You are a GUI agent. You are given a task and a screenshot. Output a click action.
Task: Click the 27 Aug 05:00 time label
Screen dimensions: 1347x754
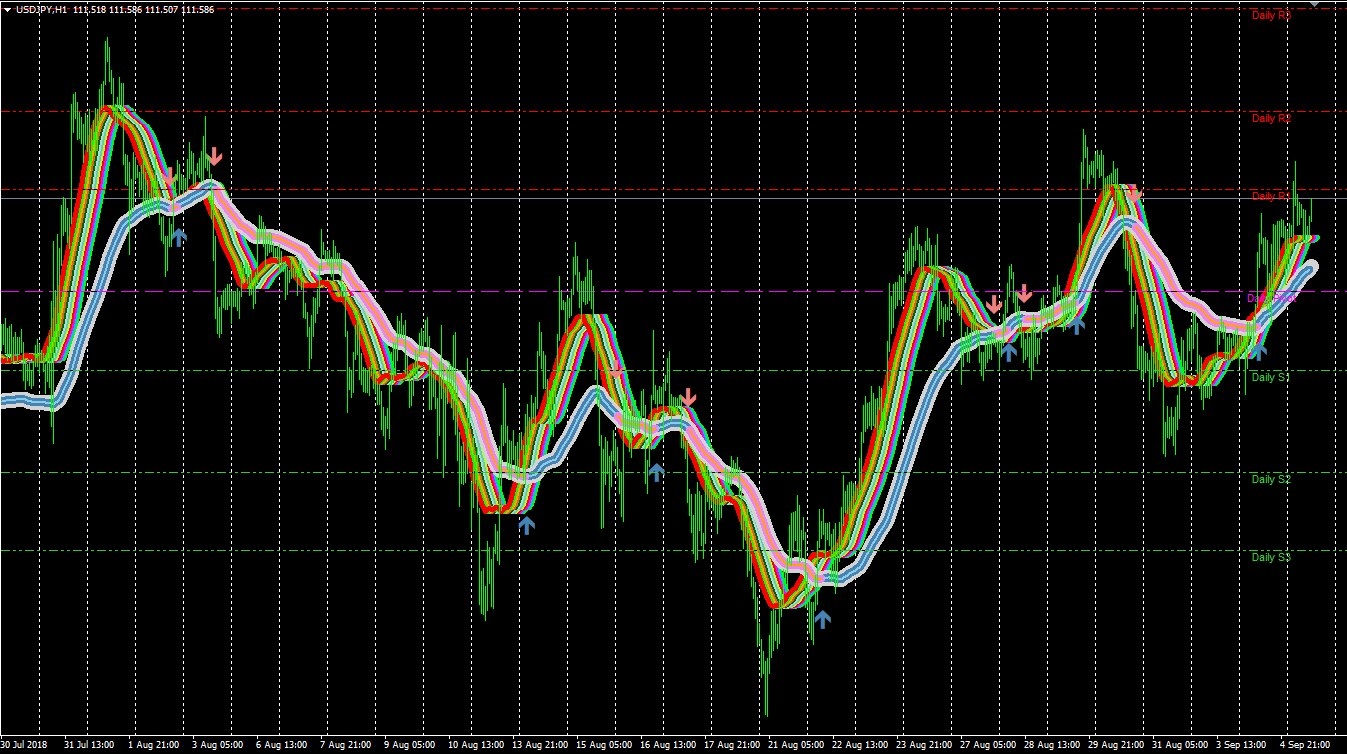coord(989,745)
